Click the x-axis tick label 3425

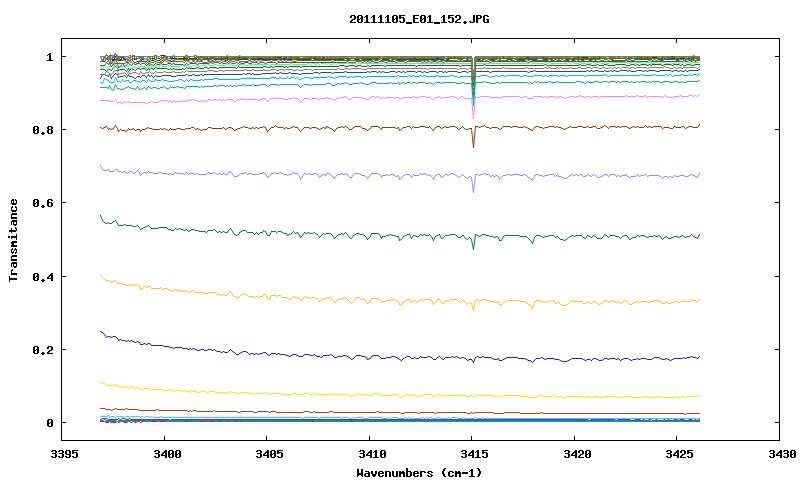[679, 454]
